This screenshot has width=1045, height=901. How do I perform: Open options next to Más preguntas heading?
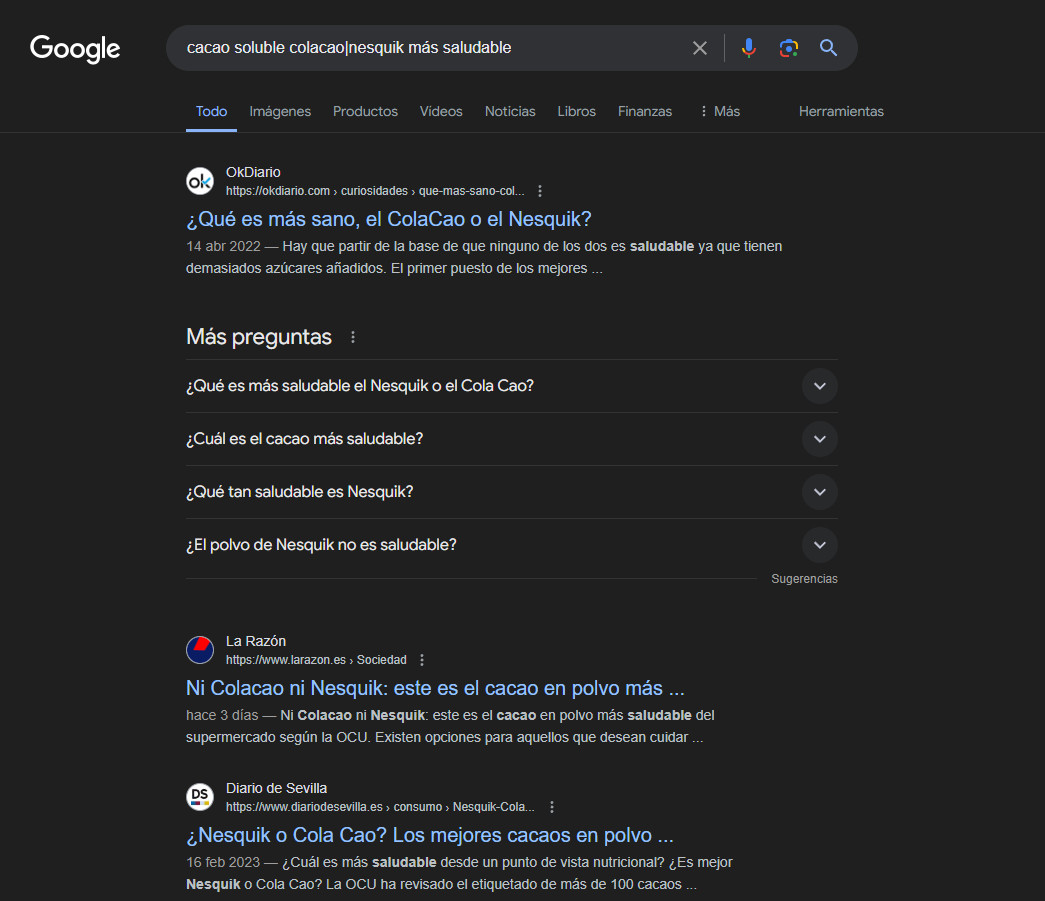pyautogui.click(x=352, y=337)
